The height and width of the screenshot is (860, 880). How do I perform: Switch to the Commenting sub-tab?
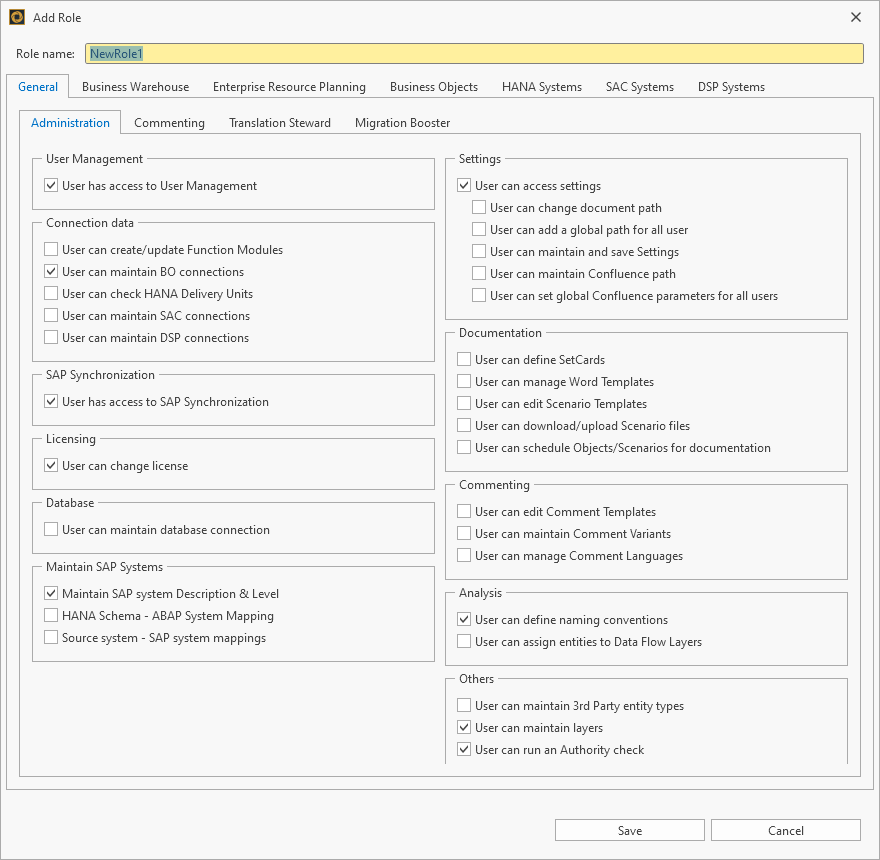[169, 123]
